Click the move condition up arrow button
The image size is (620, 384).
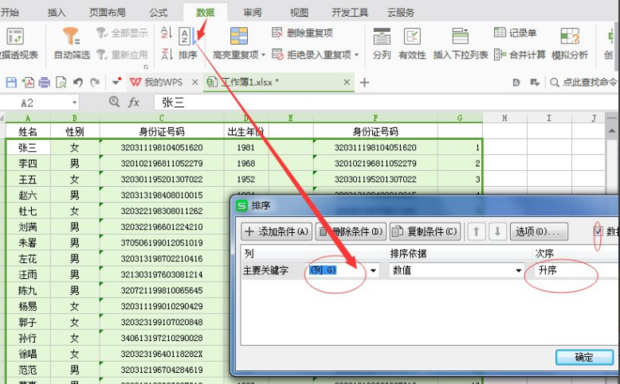pyautogui.click(x=476, y=231)
